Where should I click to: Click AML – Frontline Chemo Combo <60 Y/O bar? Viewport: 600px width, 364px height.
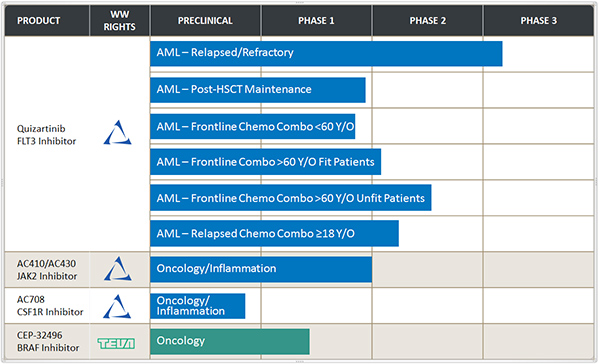(x=253, y=126)
